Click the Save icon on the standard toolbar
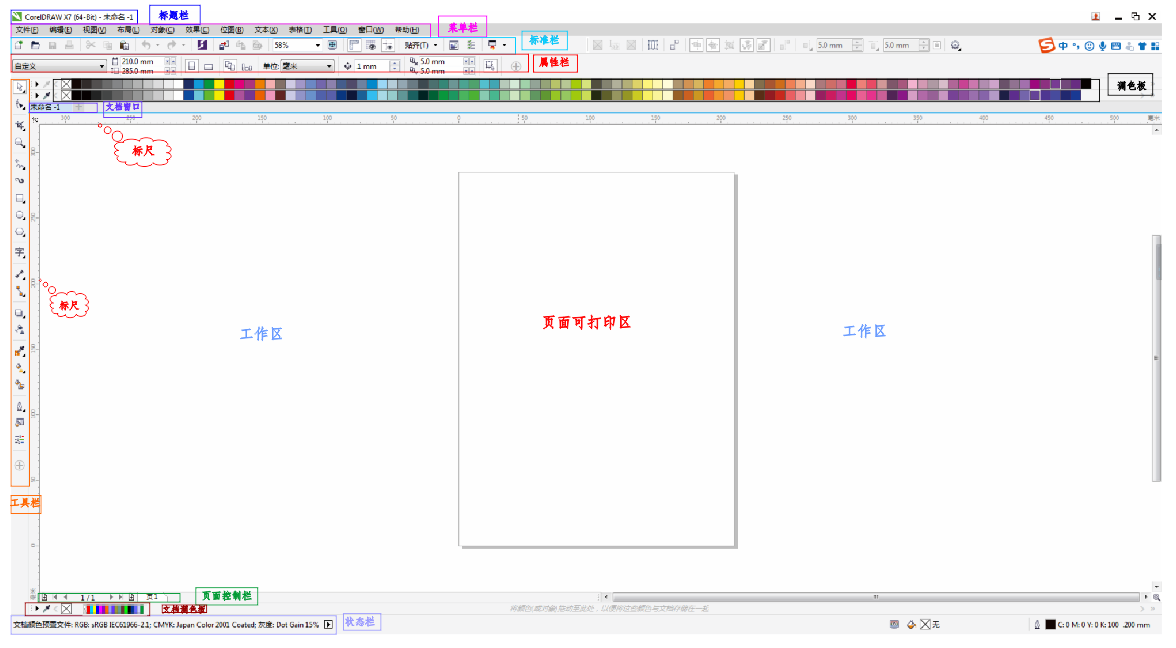Image resolution: width=1176 pixels, height=648 pixels. pos(51,45)
